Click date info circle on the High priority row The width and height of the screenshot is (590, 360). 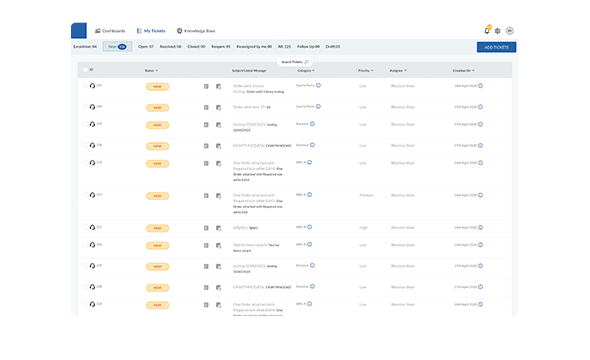click(481, 227)
